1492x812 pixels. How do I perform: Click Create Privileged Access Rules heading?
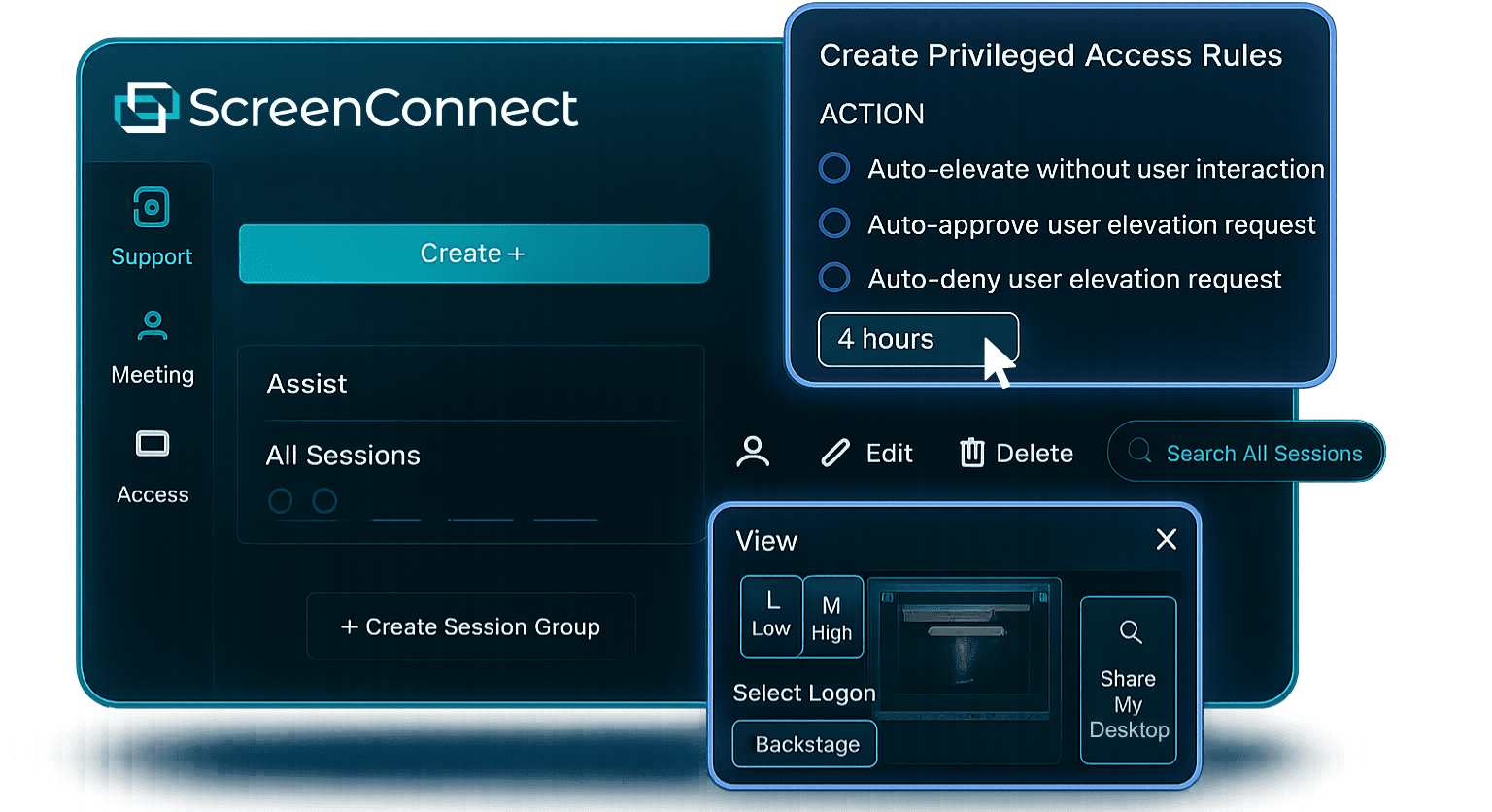click(1051, 55)
